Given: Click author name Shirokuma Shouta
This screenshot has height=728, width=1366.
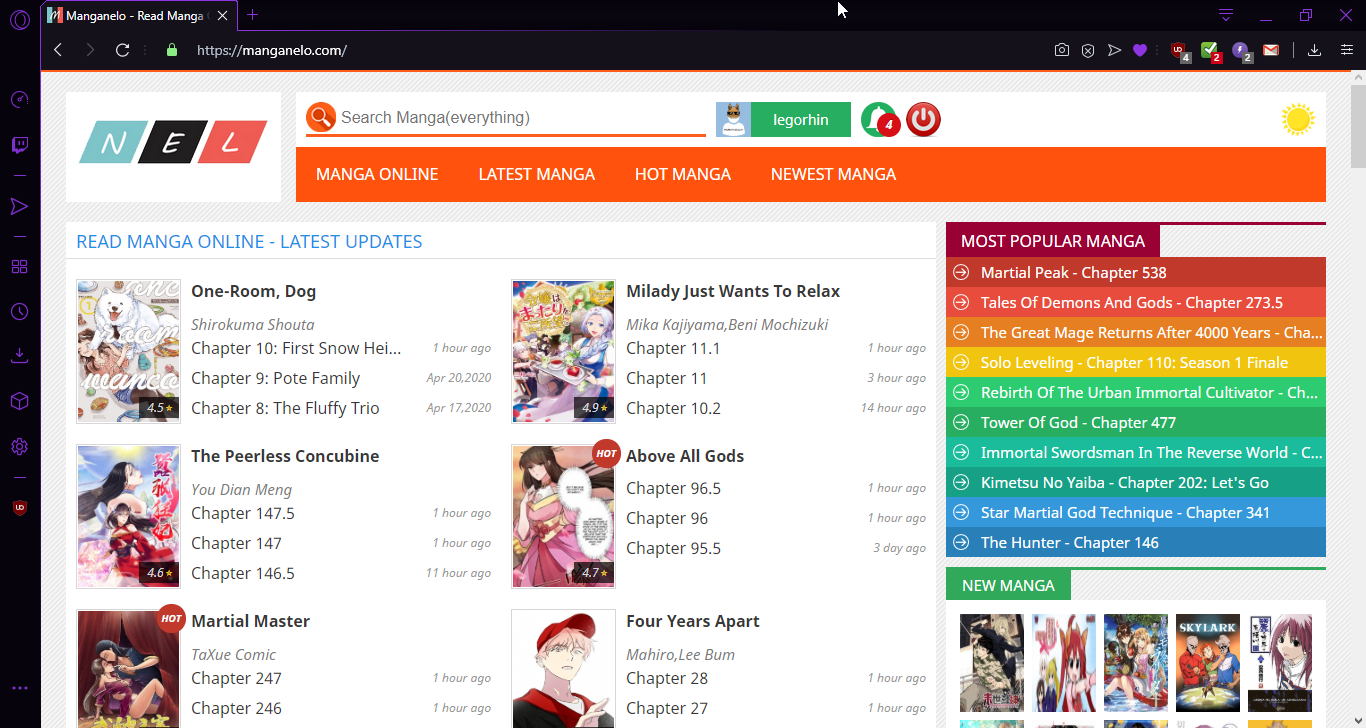Looking at the screenshot, I should [253, 324].
